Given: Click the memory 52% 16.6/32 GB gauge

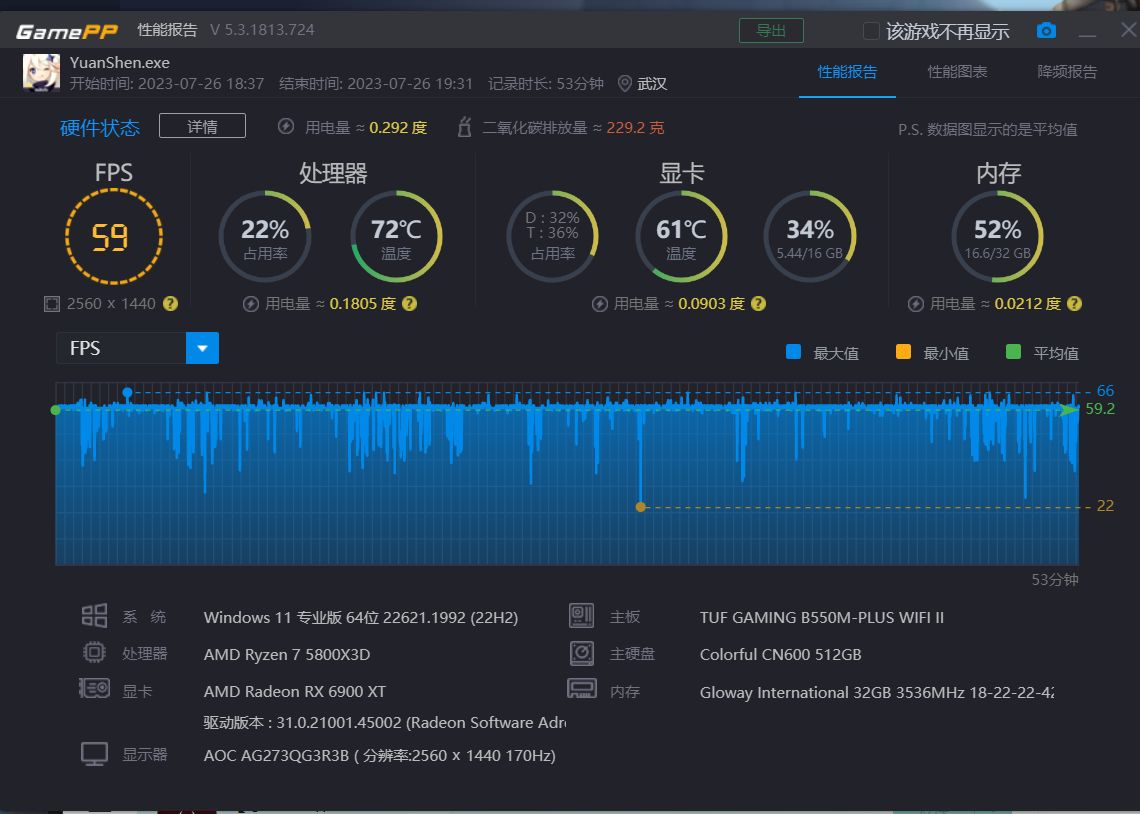Looking at the screenshot, I should tap(998, 236).
